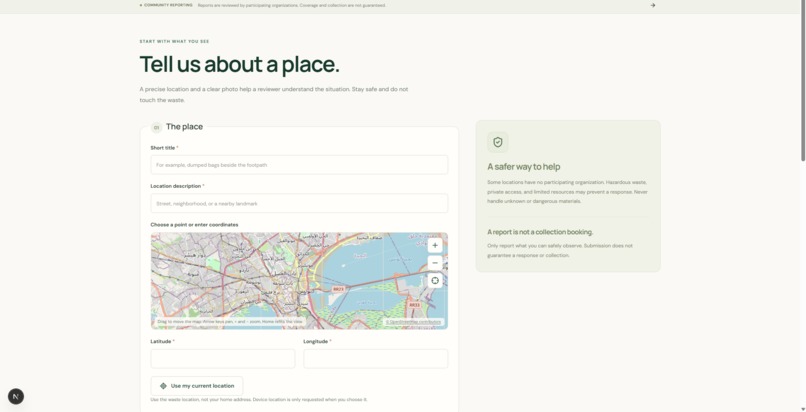
Task: Focus the Short title input
Action: pos(299,165)
